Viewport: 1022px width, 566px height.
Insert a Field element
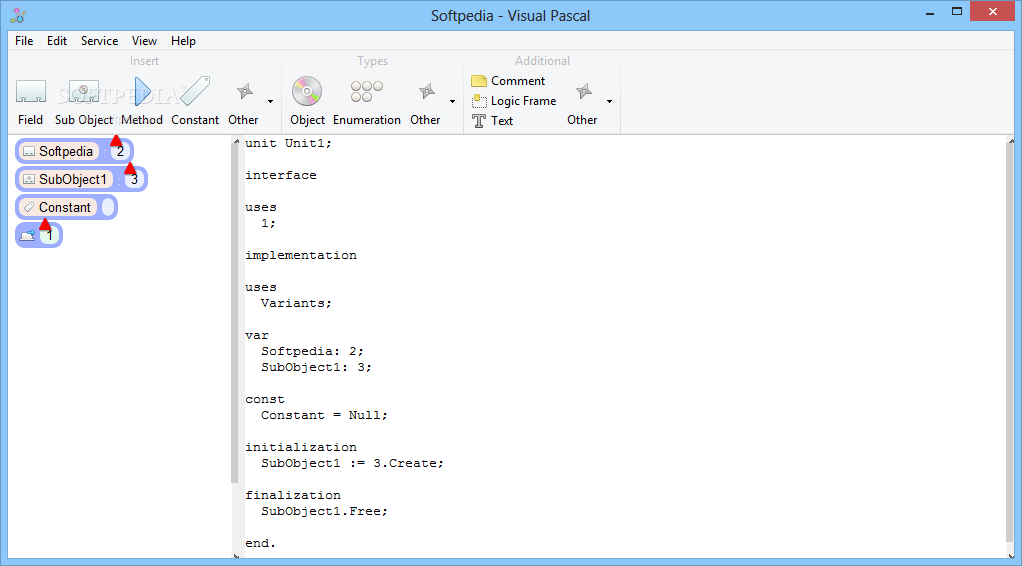[30, 102]
